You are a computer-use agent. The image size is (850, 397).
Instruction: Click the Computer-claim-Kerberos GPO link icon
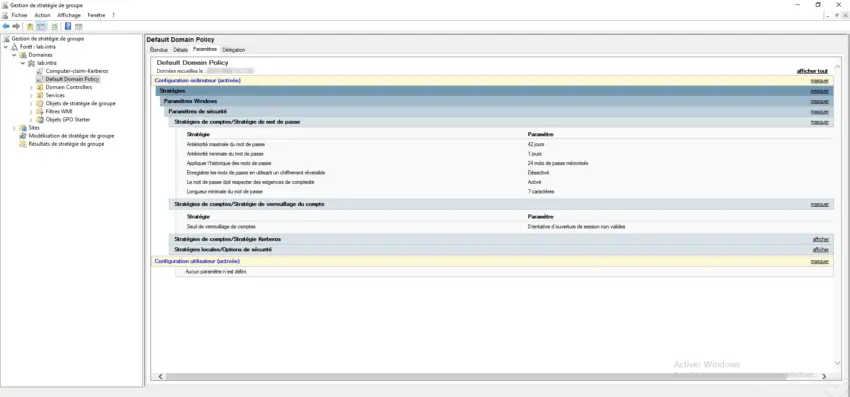[40, 71]
